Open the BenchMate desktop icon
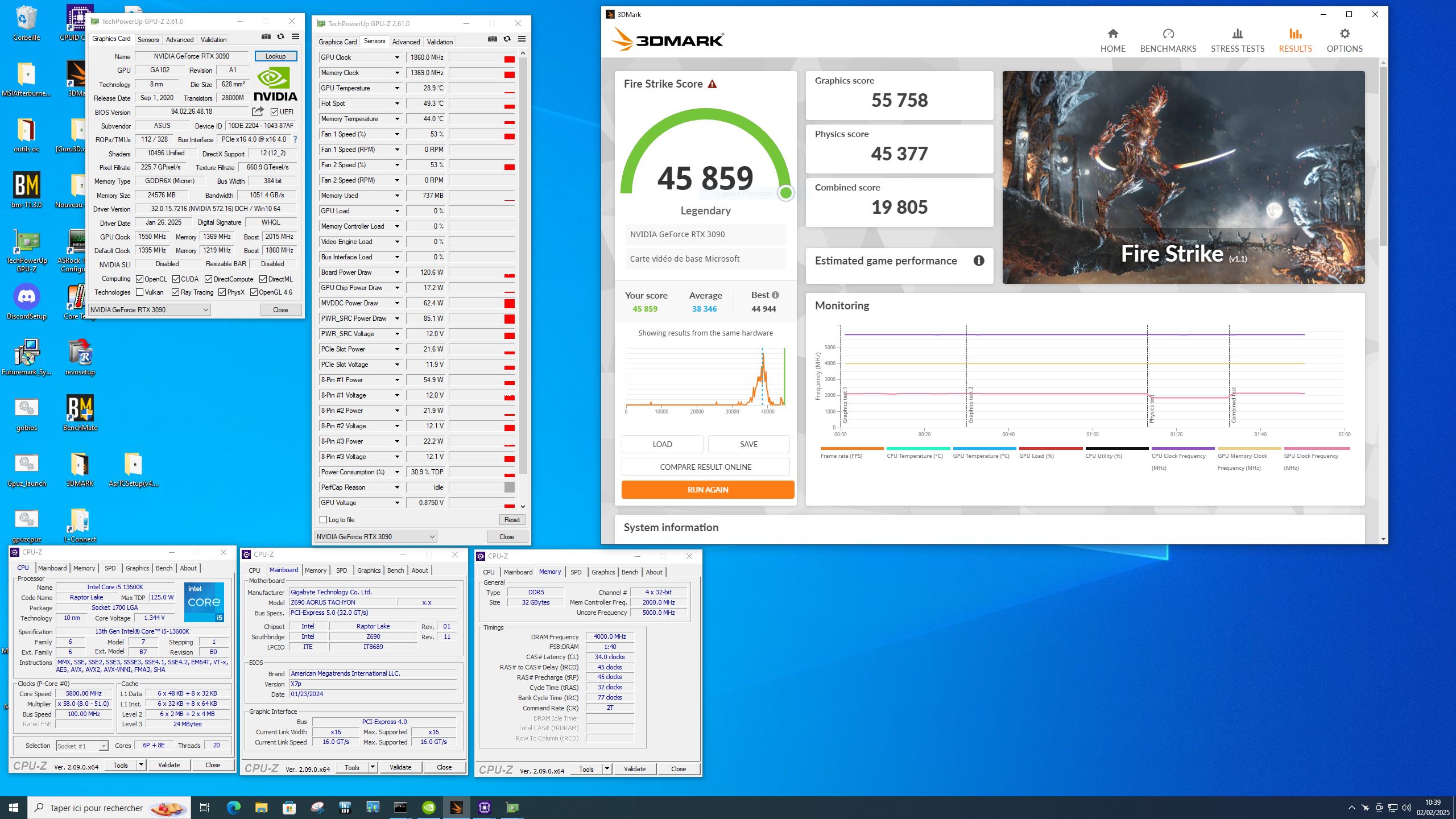Screen dimensions: 1456x819 tap(80, 413)
